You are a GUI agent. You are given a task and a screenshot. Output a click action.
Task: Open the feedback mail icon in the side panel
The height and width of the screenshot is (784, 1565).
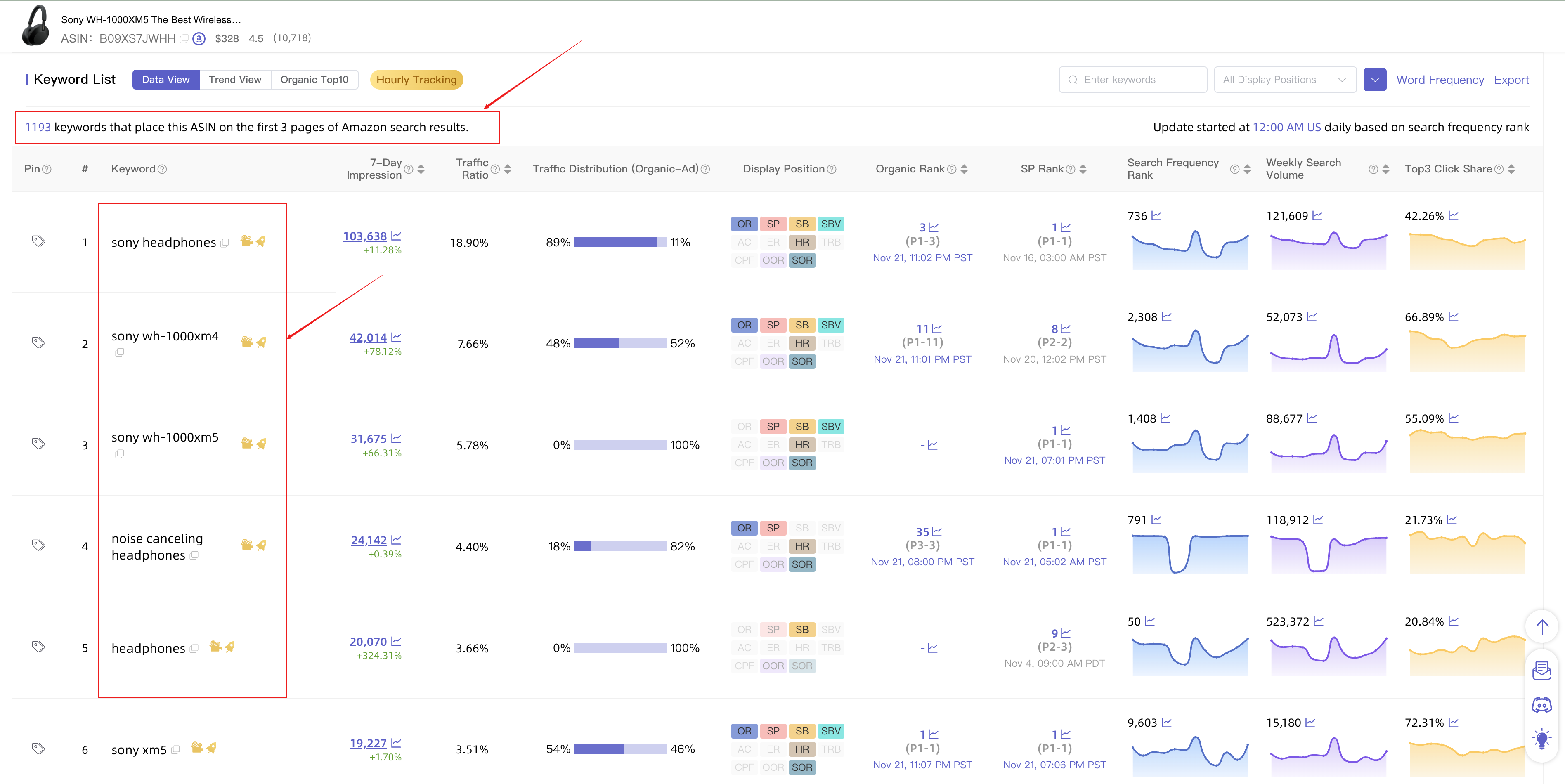tap(1542, 671)
